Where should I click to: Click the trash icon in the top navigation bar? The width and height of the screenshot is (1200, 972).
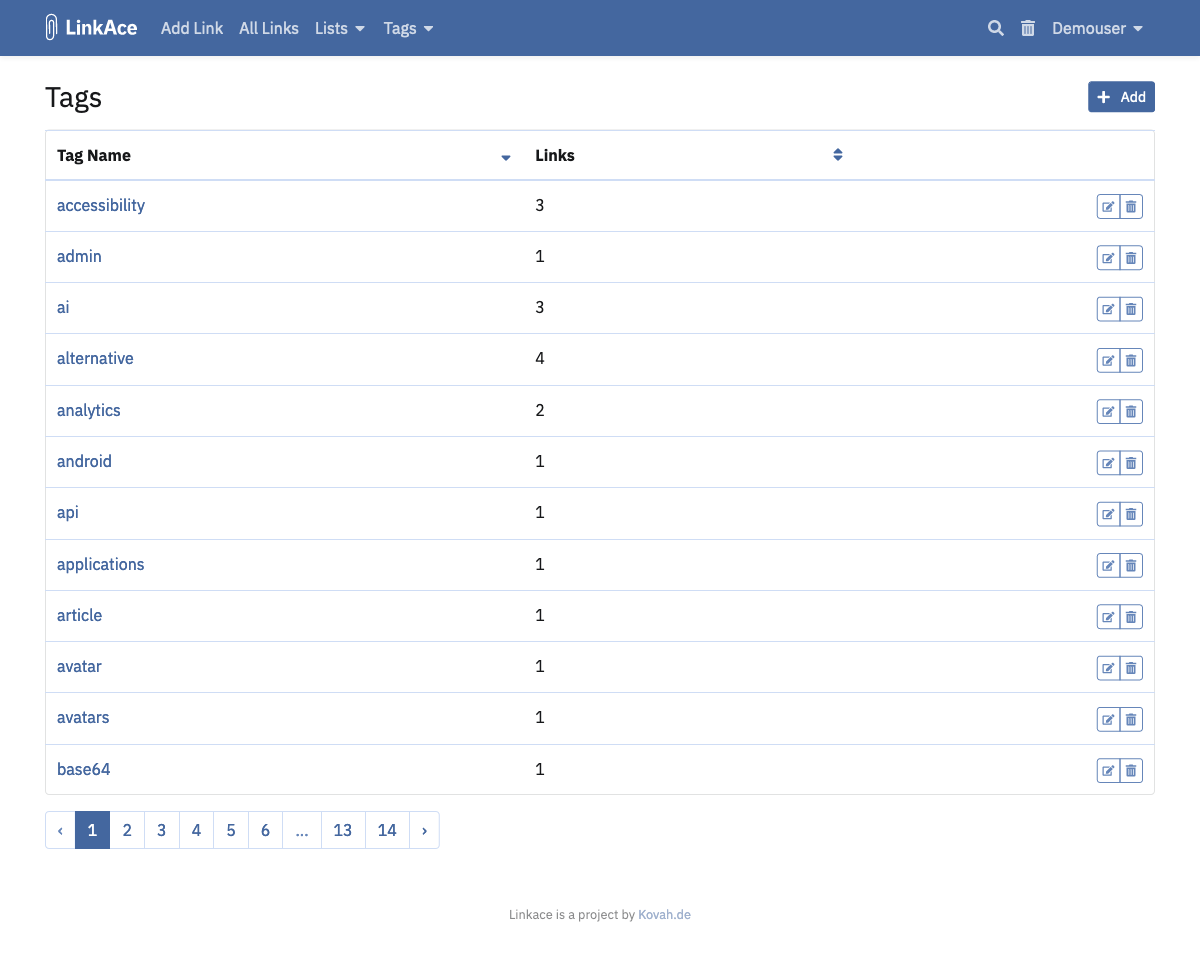click(x=1027, y=28)
